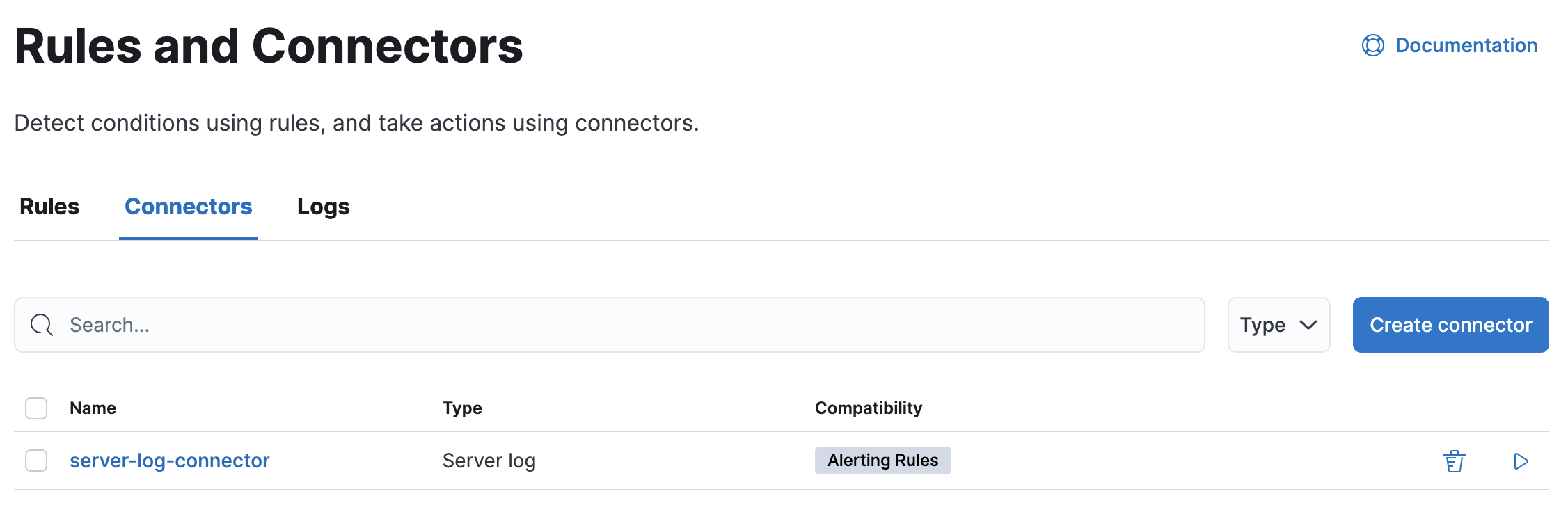
Task: Click the help icon next to Documentation
Action: pyautogui.click(x=1372, y=45)
